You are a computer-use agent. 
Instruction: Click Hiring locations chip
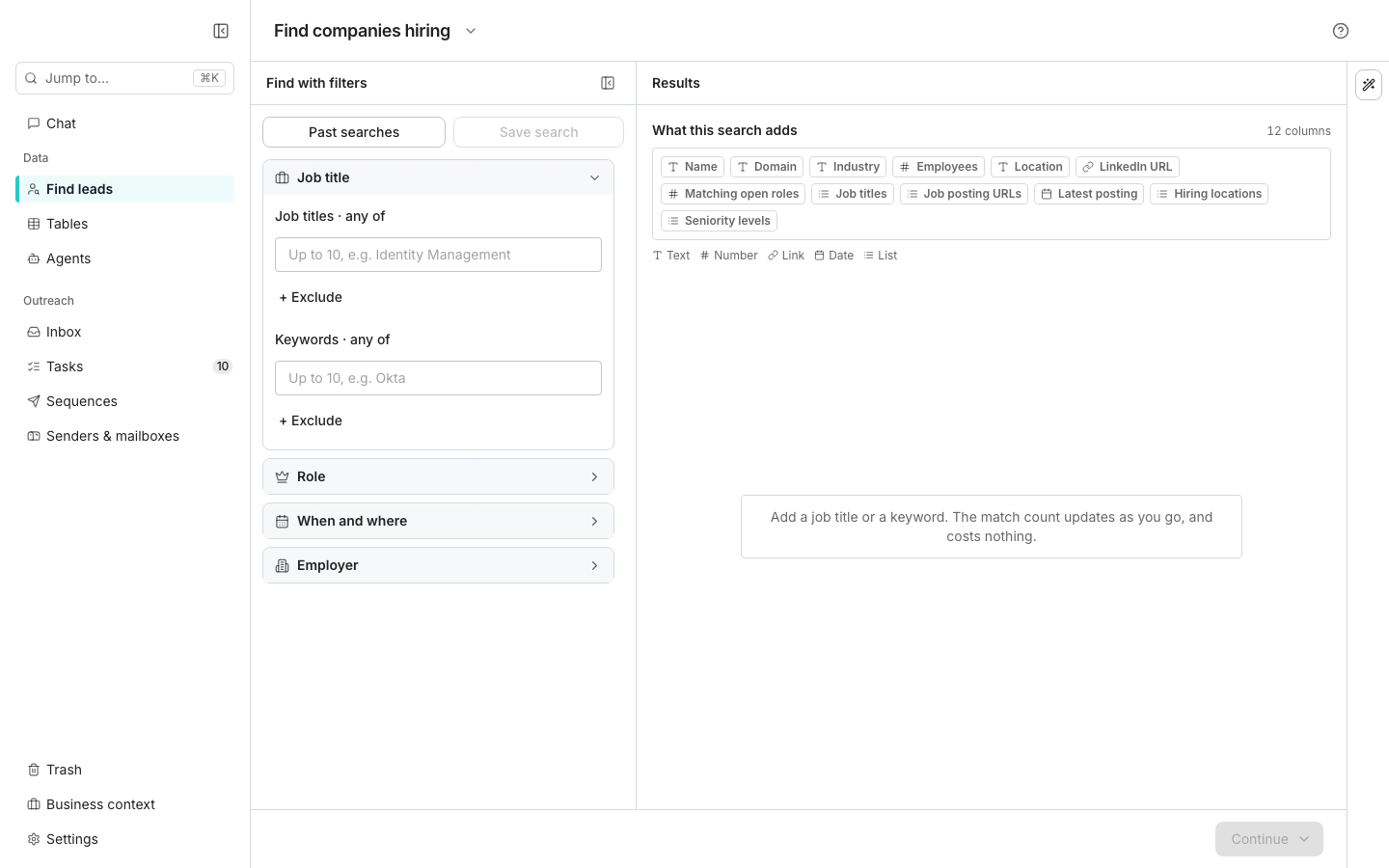[1209, 194]
